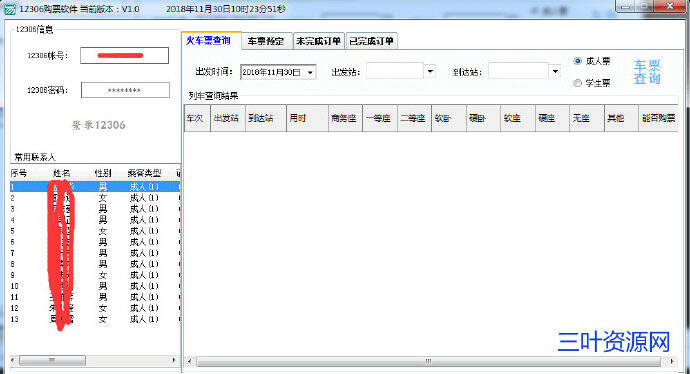The image size is (690, 374).
Task: Click into the 到达站 text field
Action: click(x=518, y=71)
